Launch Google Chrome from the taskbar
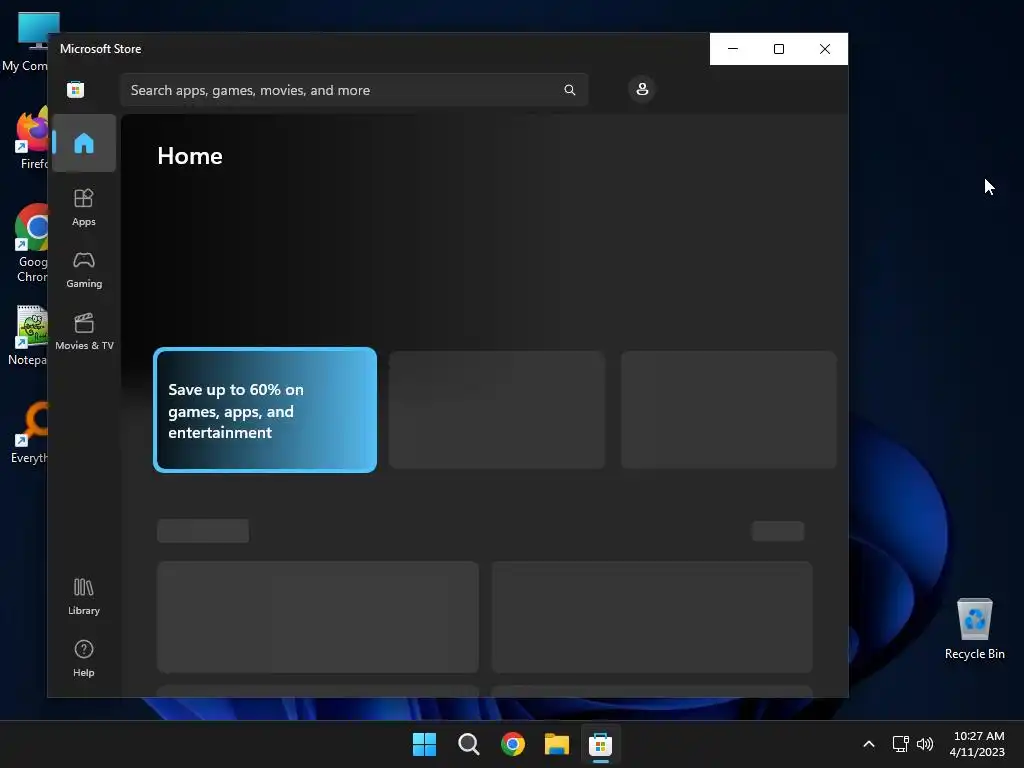The height and width of the screenshot is (768, 1024). tap(513, 744)
